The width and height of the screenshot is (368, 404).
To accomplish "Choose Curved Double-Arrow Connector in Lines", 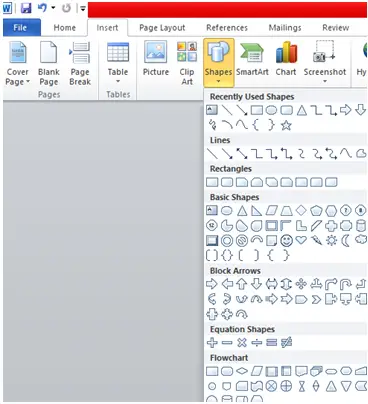I will point(331,154).
